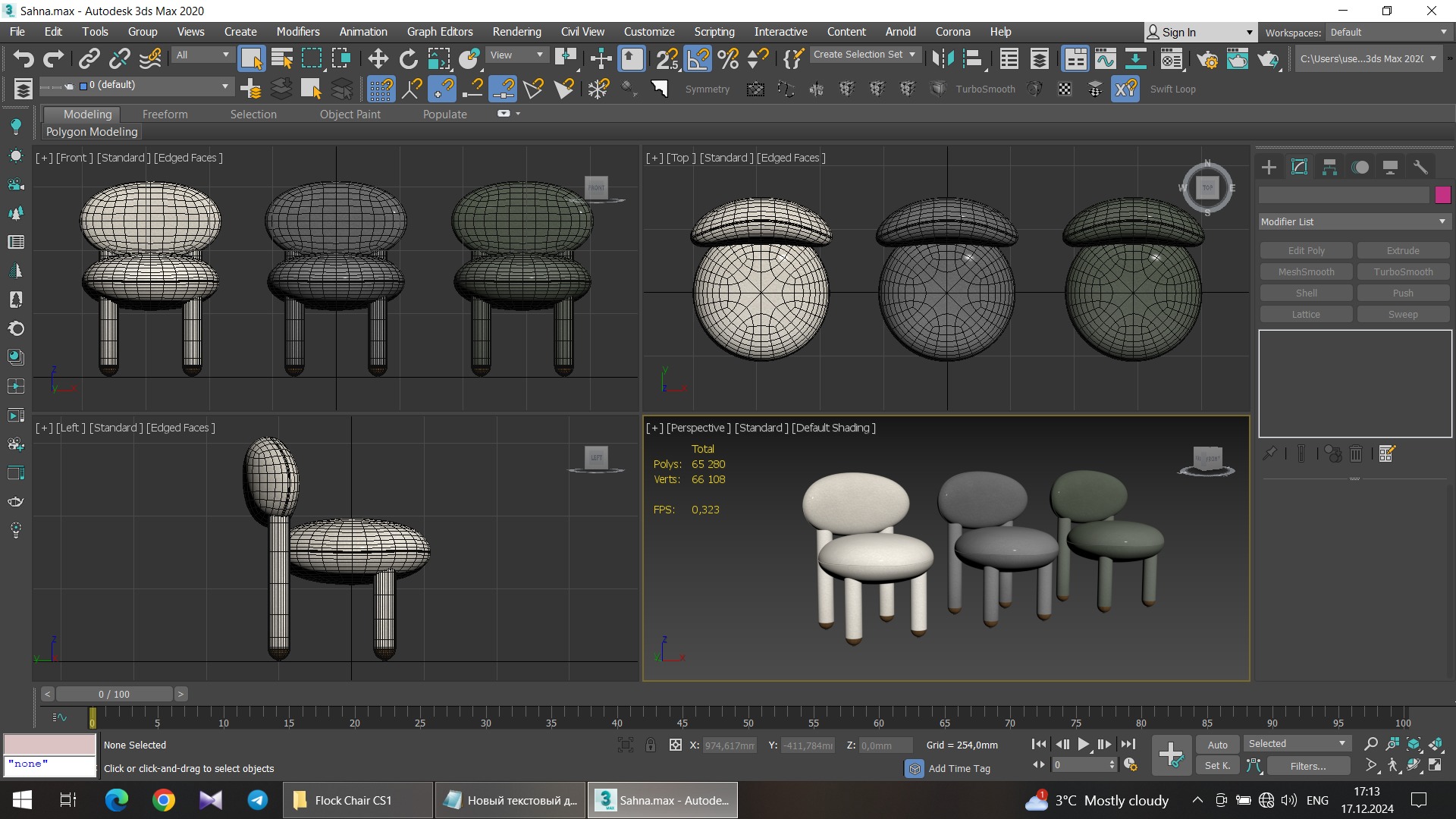Open the All selection filter dropdown
Viewport: 1456px width, 819px height.
click(202, 55)
